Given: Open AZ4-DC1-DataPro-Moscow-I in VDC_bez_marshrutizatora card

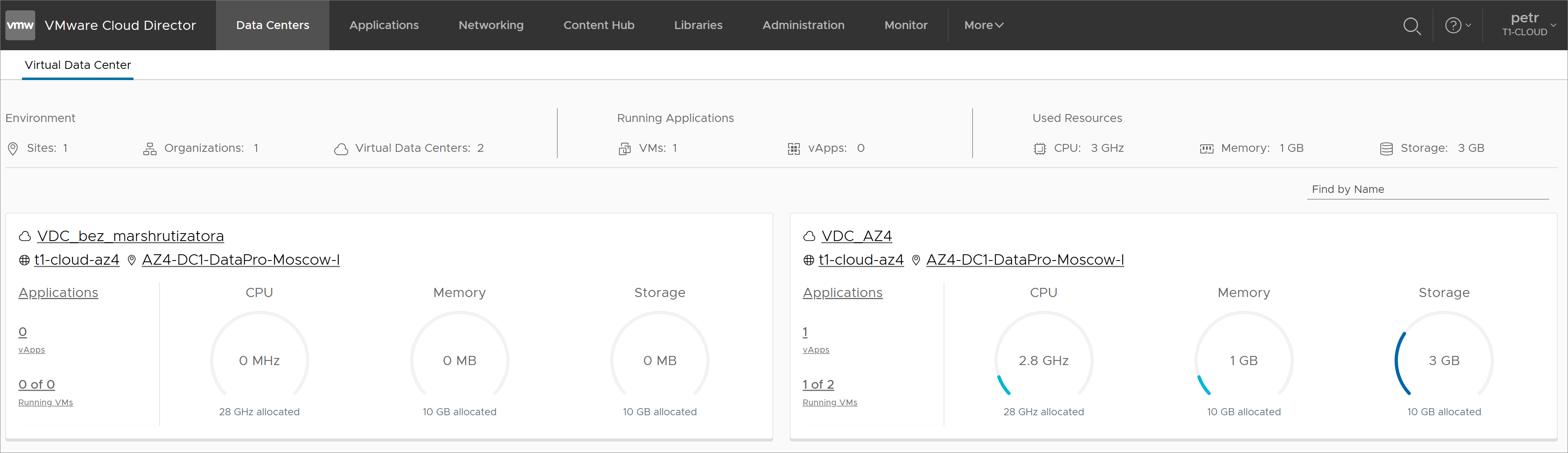Looking at the screenshot, I should 240,260.
